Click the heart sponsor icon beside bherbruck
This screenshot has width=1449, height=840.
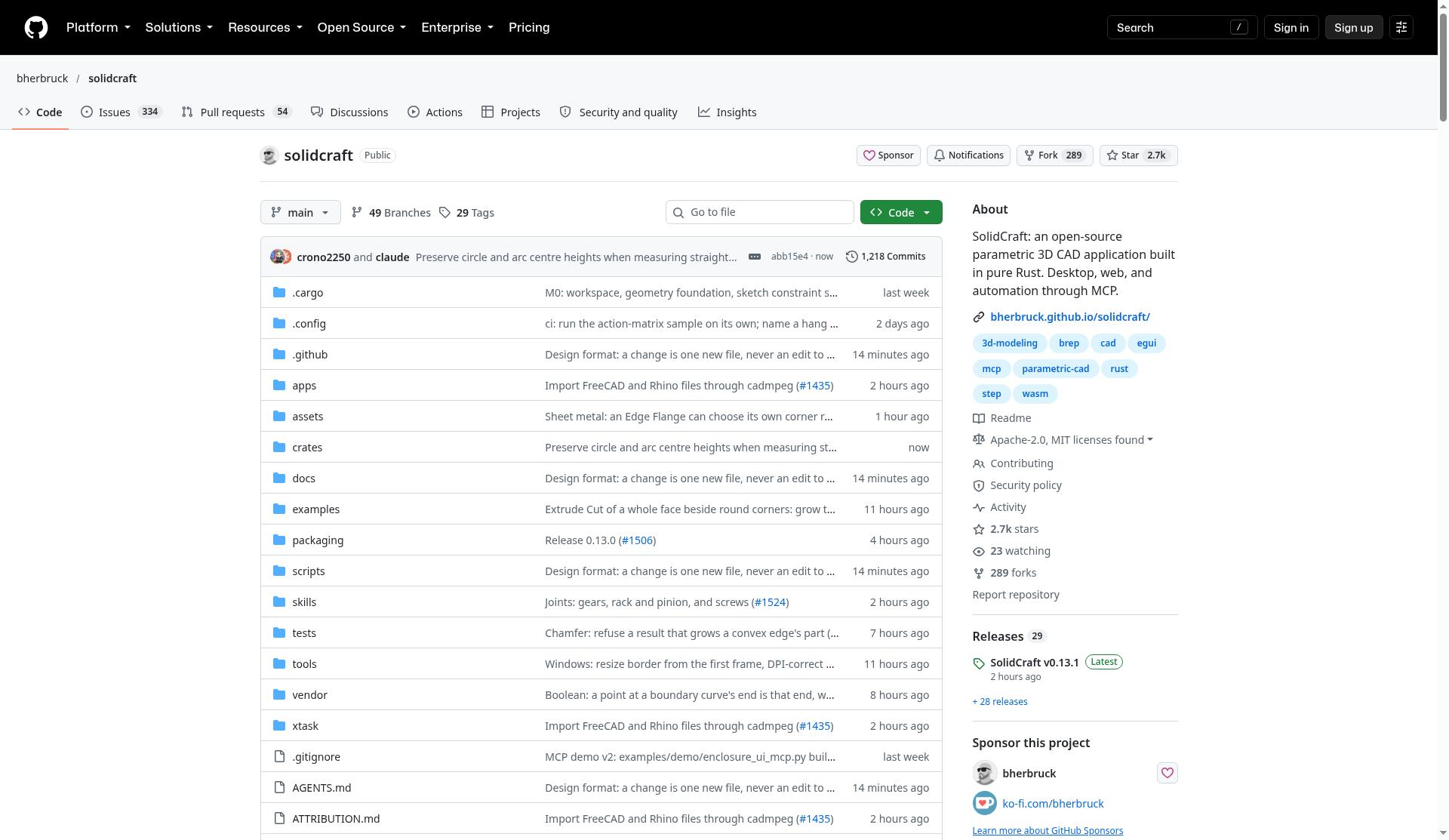(1167, 773)
